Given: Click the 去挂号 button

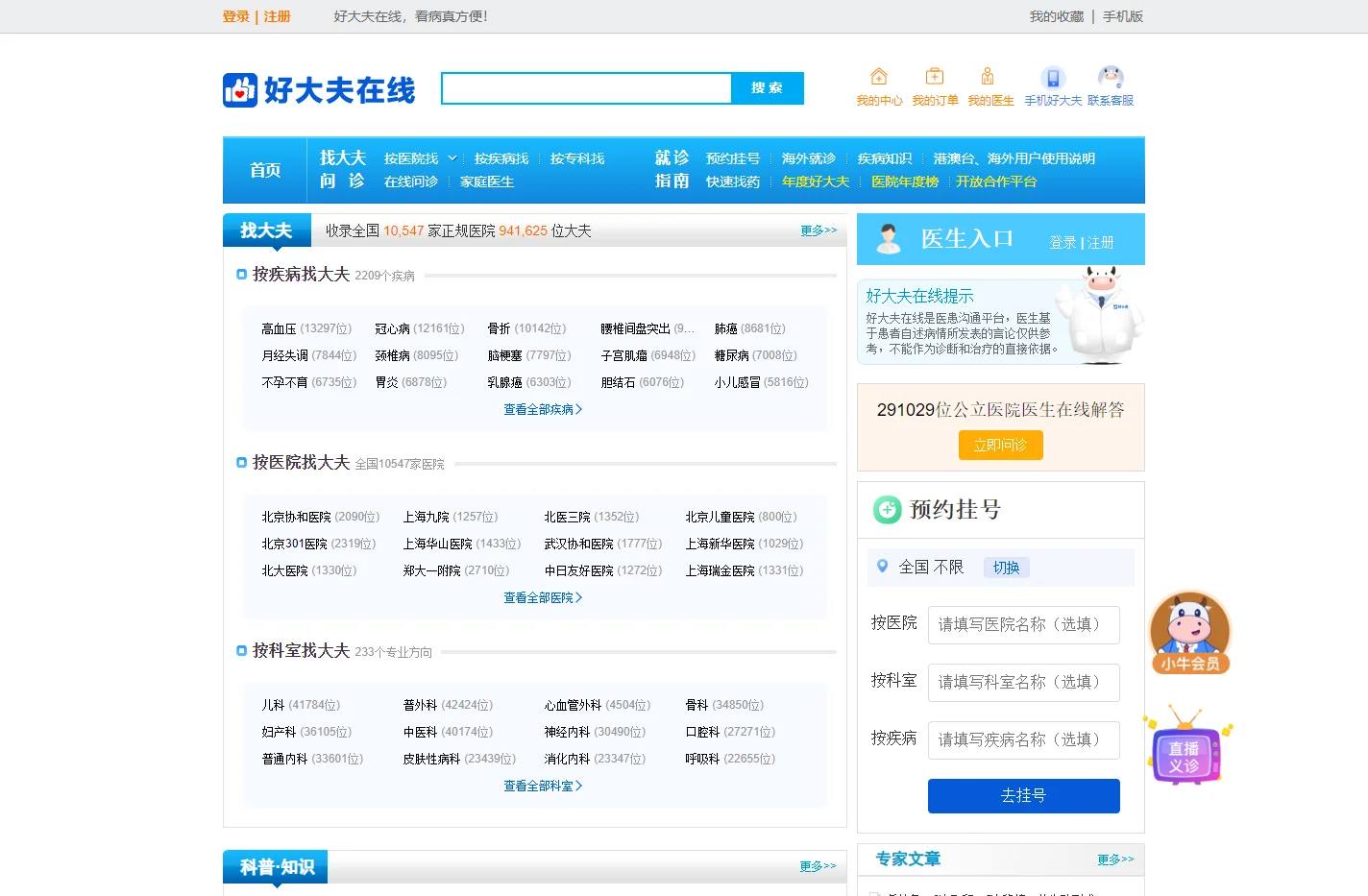Looking at the screenshot, I should 1023,795.
